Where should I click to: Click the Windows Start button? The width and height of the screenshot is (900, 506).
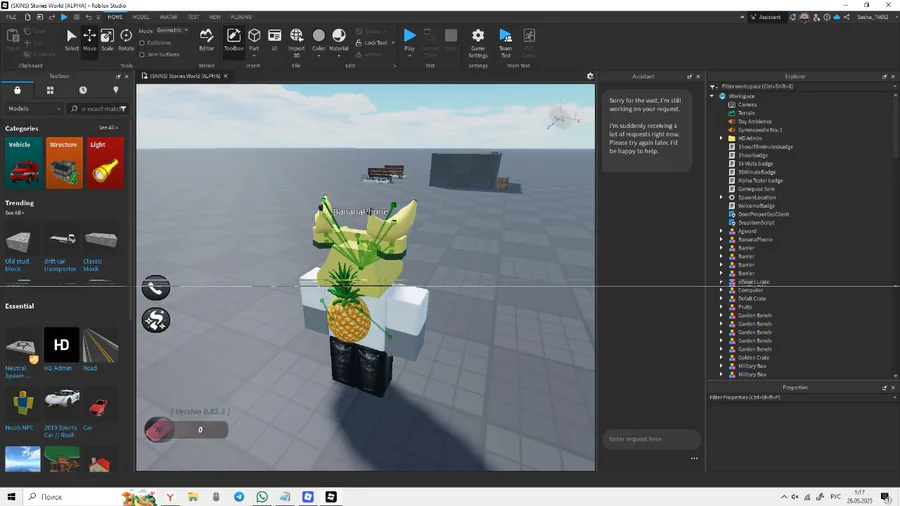pyautogui.click(x=11, y=497)
